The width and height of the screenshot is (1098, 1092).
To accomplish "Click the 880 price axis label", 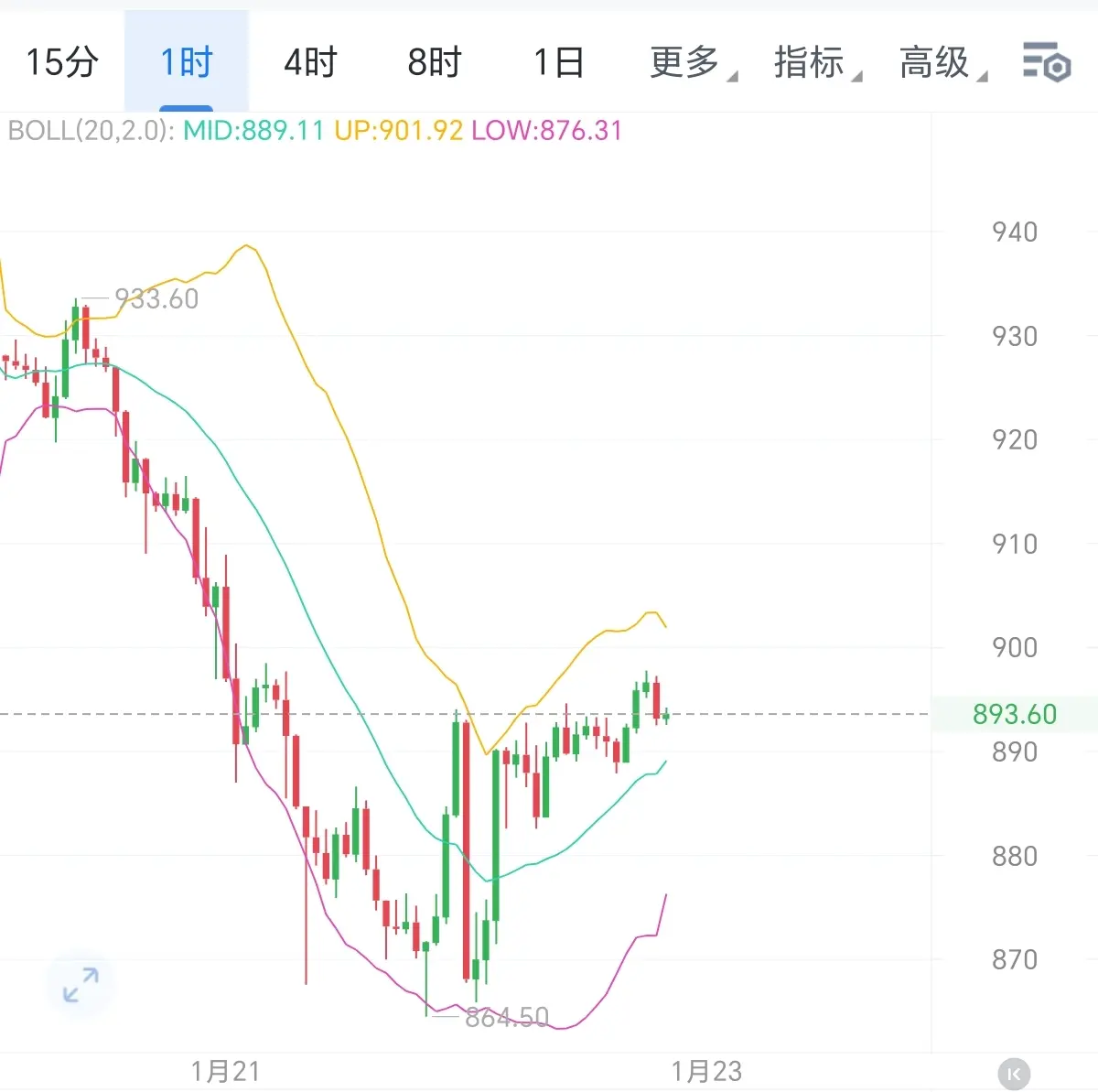I will (x=1015, y=856).
